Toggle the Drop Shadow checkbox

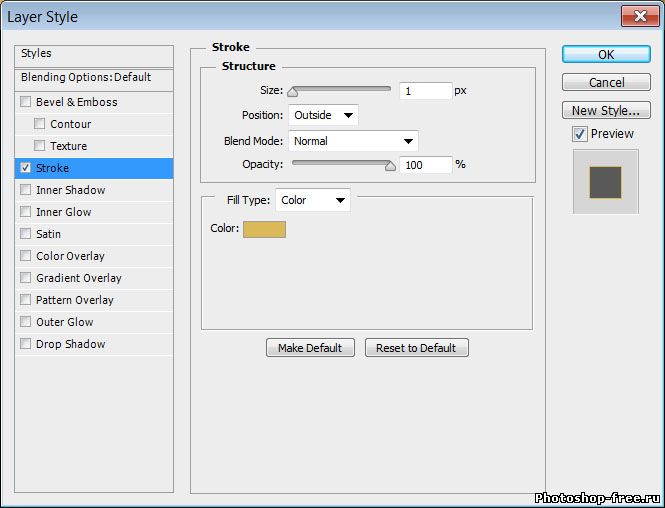pos(26,344)
